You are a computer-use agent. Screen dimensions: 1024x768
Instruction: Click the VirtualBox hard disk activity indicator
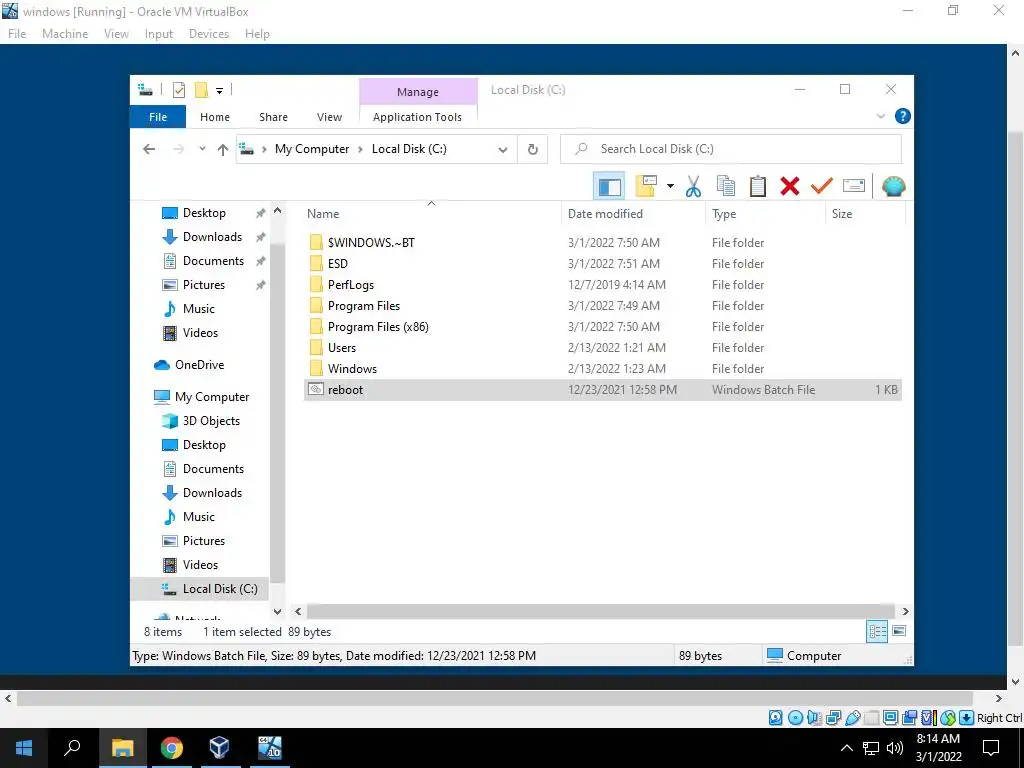click(775, 718)
